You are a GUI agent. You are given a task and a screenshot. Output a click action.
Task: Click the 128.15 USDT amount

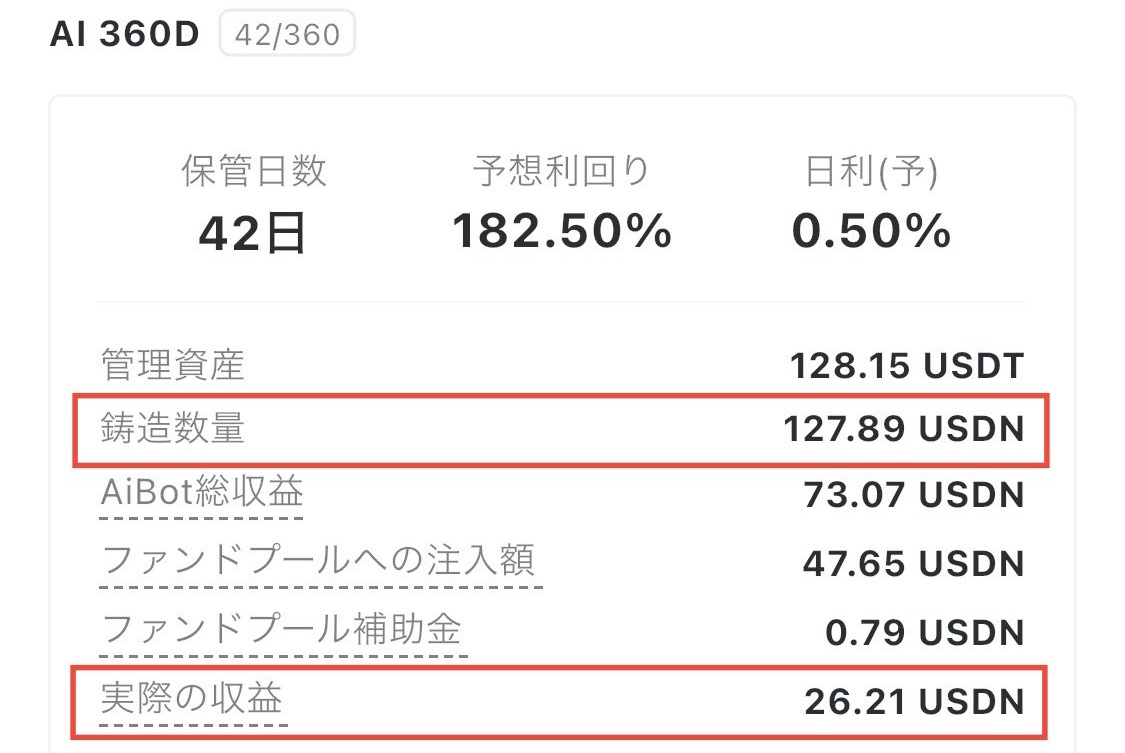pos(907,366)
